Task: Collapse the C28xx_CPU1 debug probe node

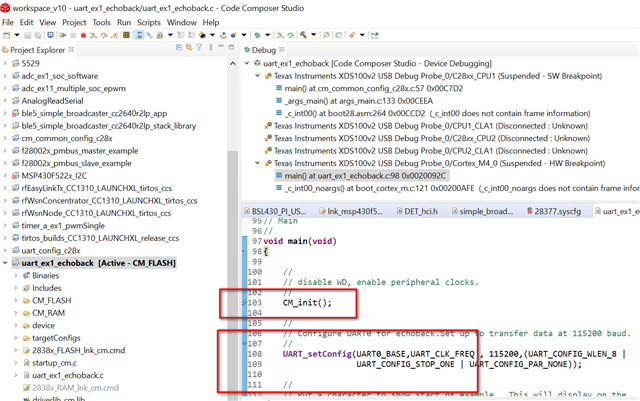Action: click(x=259, y=75)
